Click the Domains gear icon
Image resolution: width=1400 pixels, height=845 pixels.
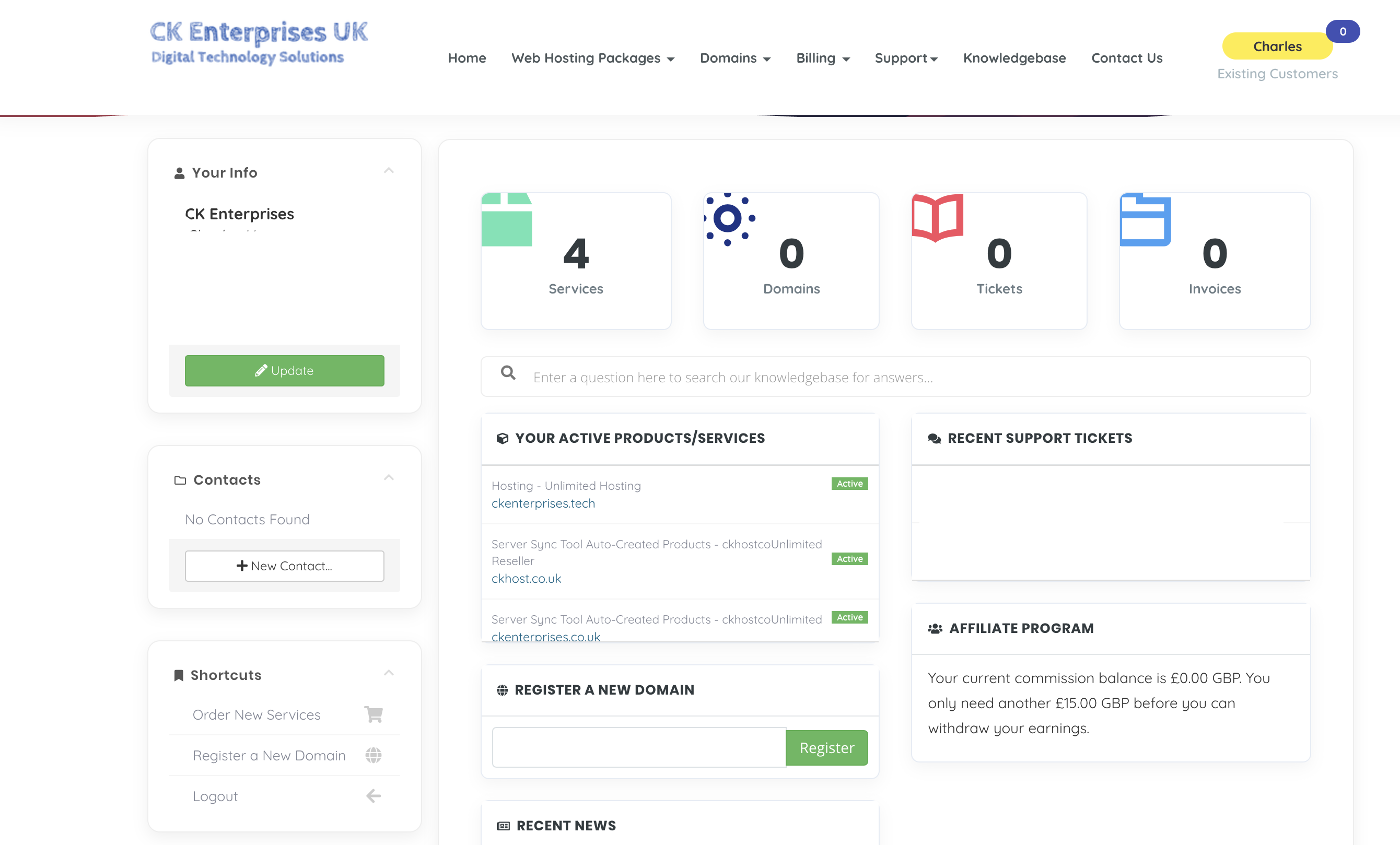729,219
